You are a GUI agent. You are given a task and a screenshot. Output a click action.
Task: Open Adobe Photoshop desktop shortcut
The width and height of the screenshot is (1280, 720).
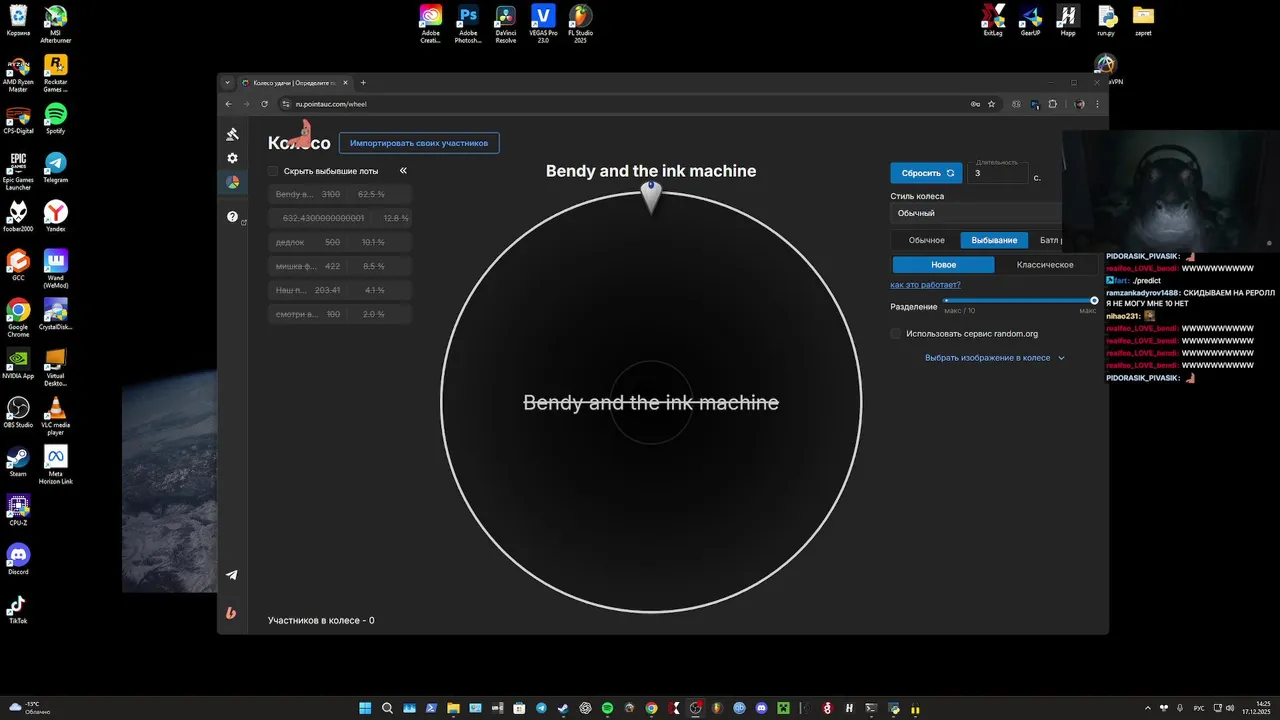coord(468,24)
